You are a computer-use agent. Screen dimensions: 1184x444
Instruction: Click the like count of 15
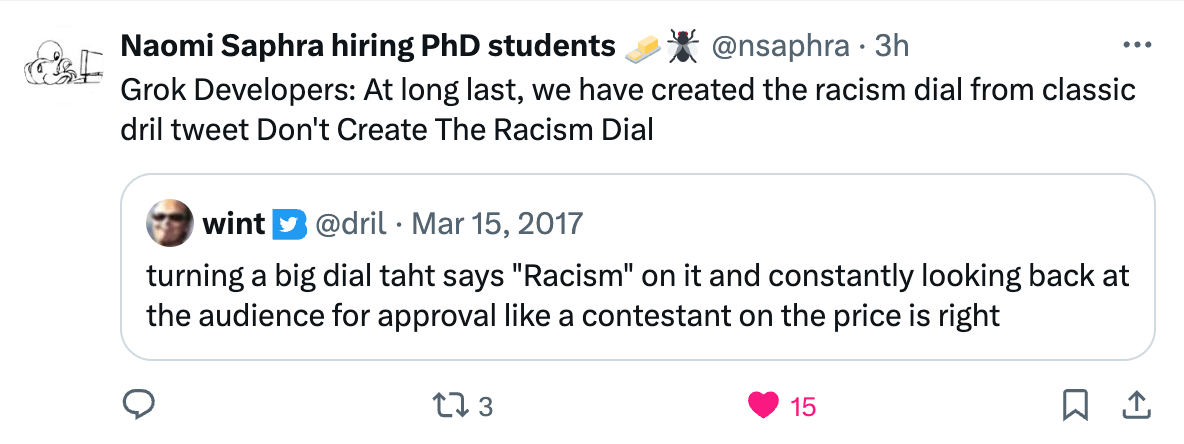pos(803,406)
